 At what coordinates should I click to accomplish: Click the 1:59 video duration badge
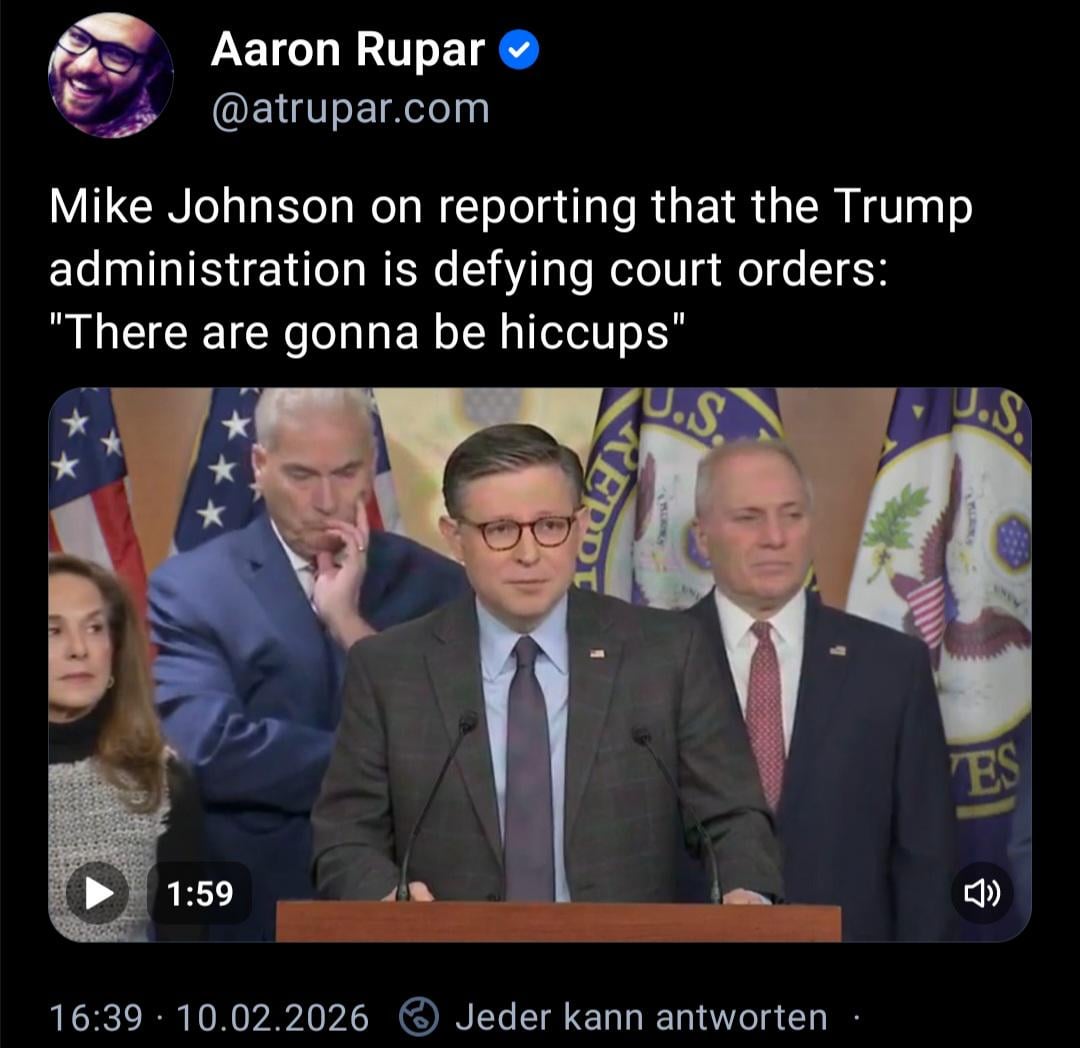tap(200, 893)
